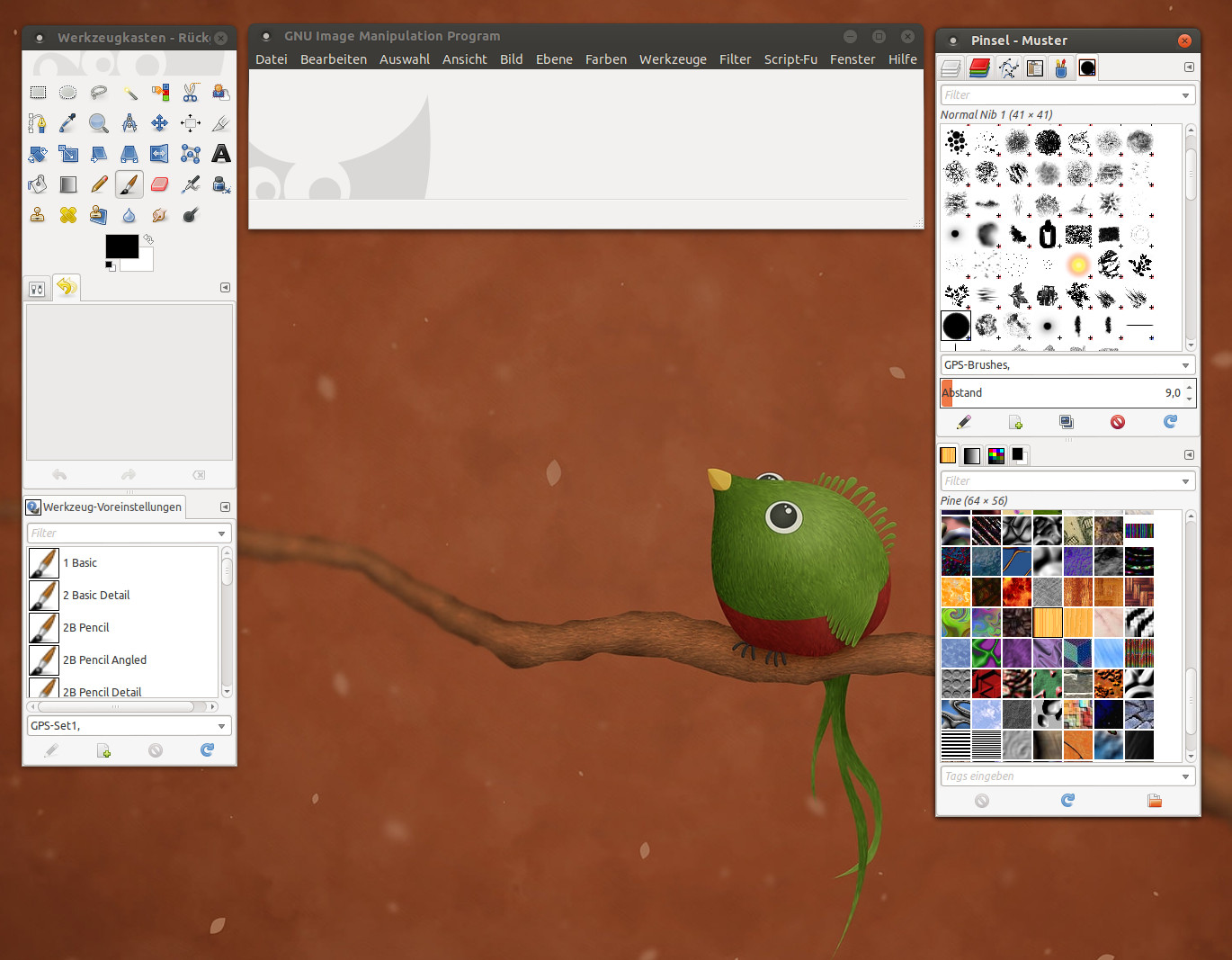Open the Filter menu in menu bar
The height and width of the screenshot is (960, 1232).
735,59
